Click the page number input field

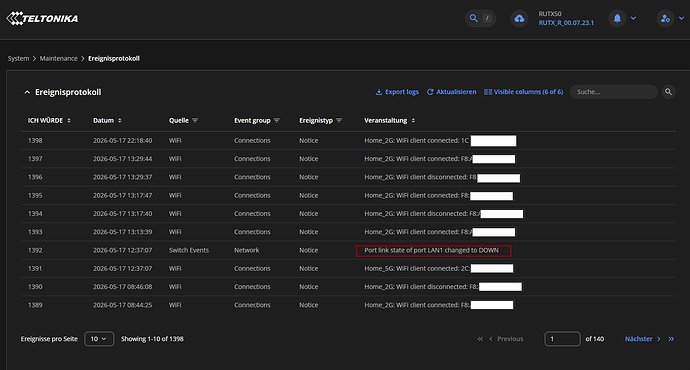pos(562,339)
